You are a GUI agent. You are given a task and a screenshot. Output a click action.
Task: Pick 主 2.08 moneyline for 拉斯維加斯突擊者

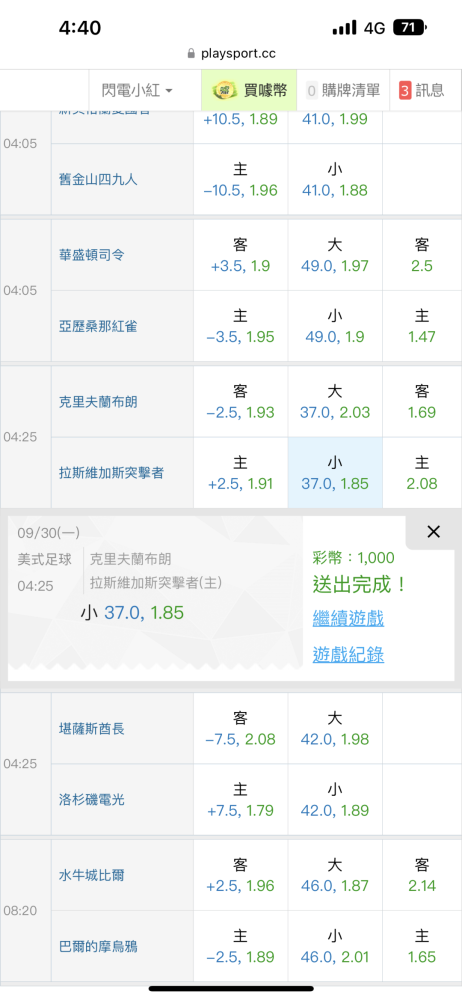coord(422,473)
